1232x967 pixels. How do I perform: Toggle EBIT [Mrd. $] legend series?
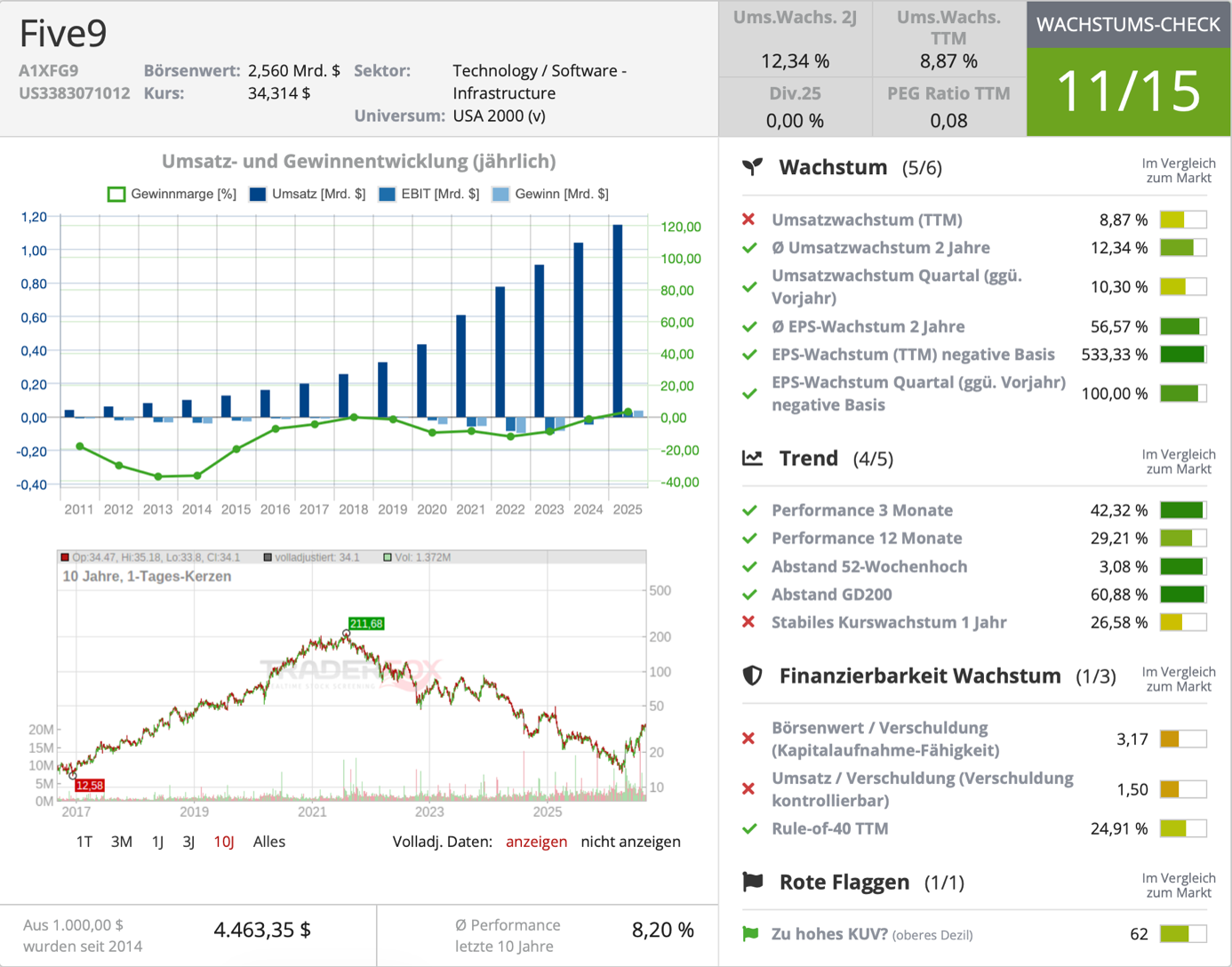click(x=428, y=194)
